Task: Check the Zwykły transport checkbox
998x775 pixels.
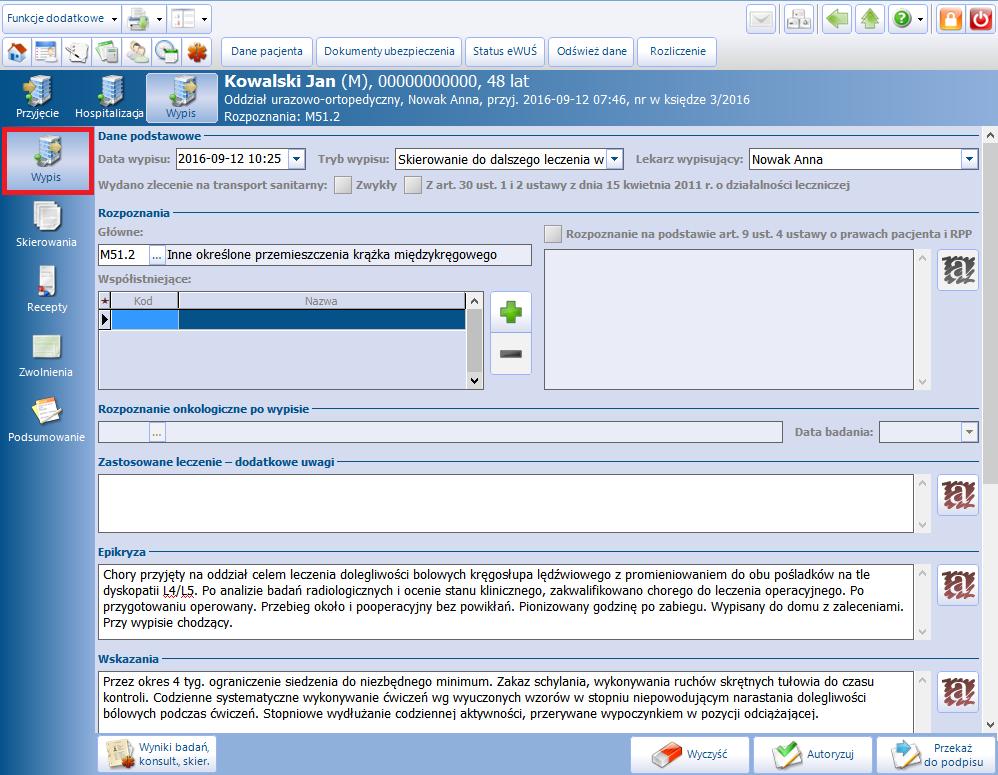Action: tap(343, 185)
